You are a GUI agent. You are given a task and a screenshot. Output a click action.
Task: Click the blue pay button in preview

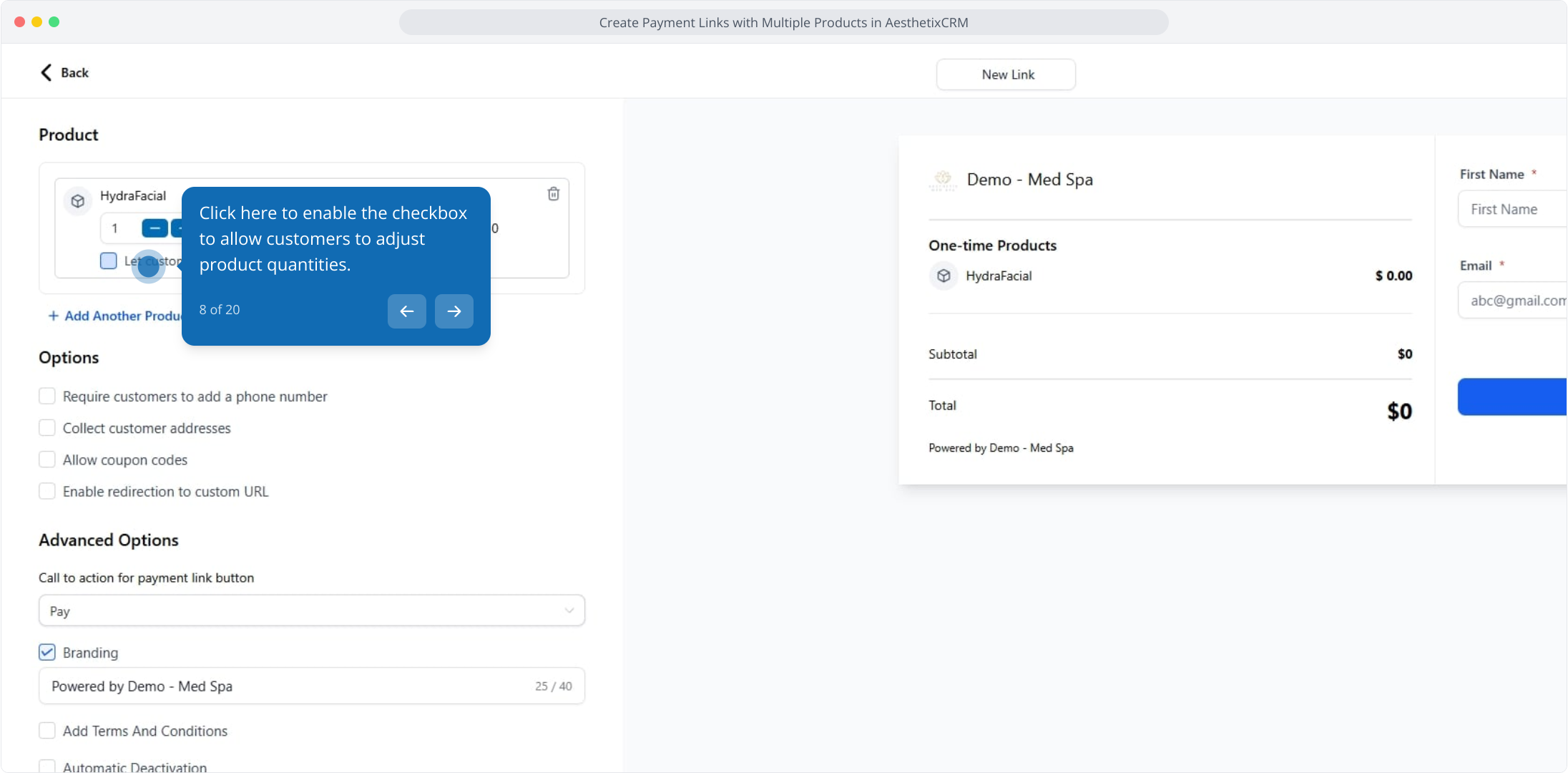(x=1511, y=397)
